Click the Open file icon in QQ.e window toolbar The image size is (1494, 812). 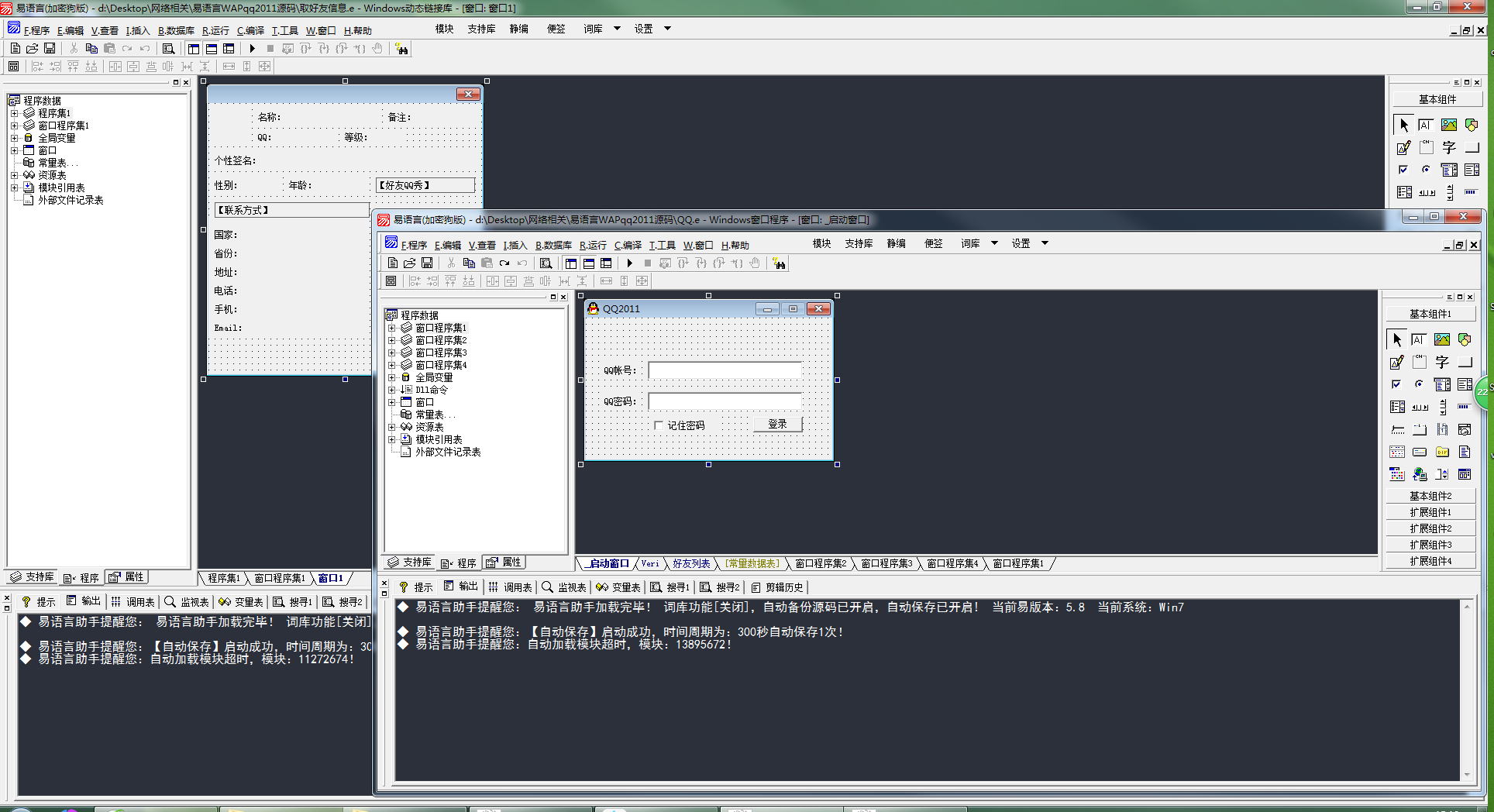[x=410, y=263]
